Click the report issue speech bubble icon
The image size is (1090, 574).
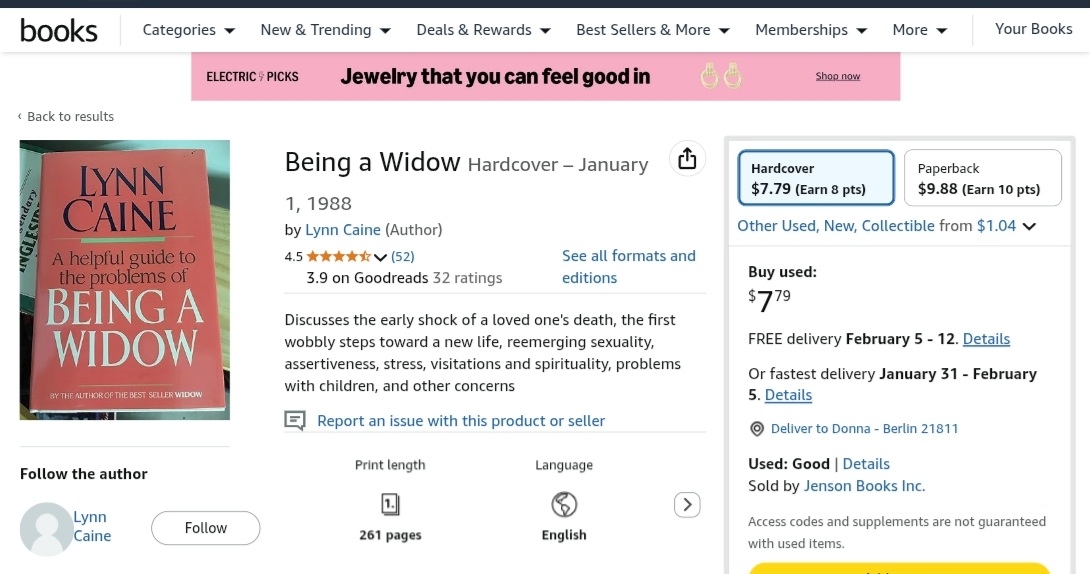click(295, 421)
